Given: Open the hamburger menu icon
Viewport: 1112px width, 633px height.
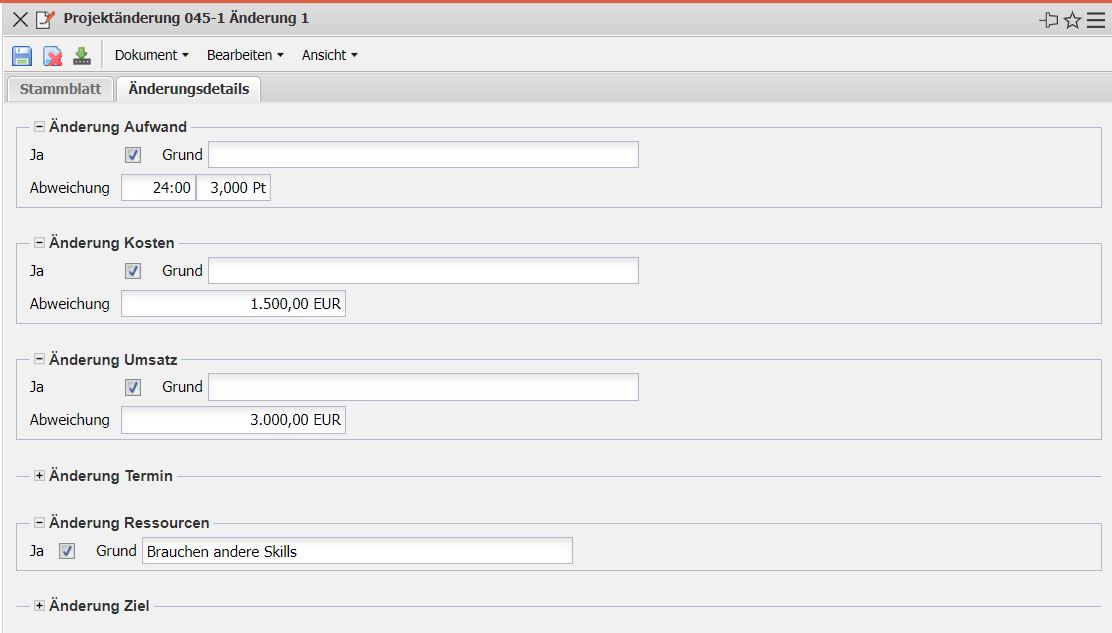Looking at the screenshot, I should point(1096,20).
